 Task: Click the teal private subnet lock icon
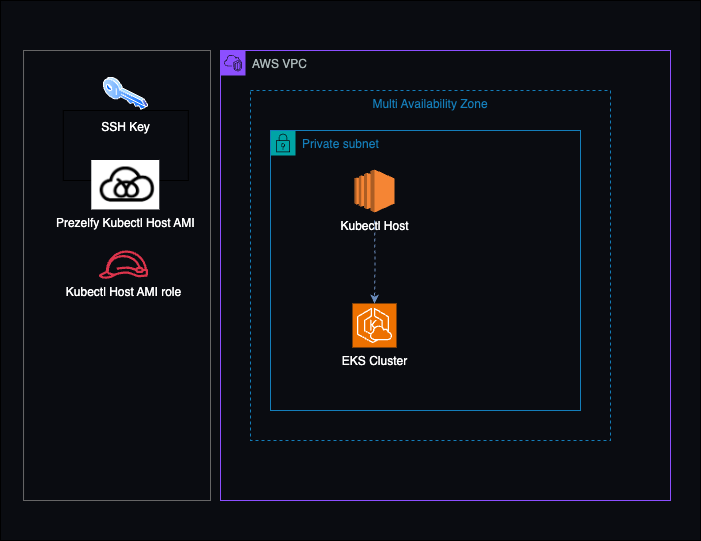pyautogui.click(x=283, y=143)
